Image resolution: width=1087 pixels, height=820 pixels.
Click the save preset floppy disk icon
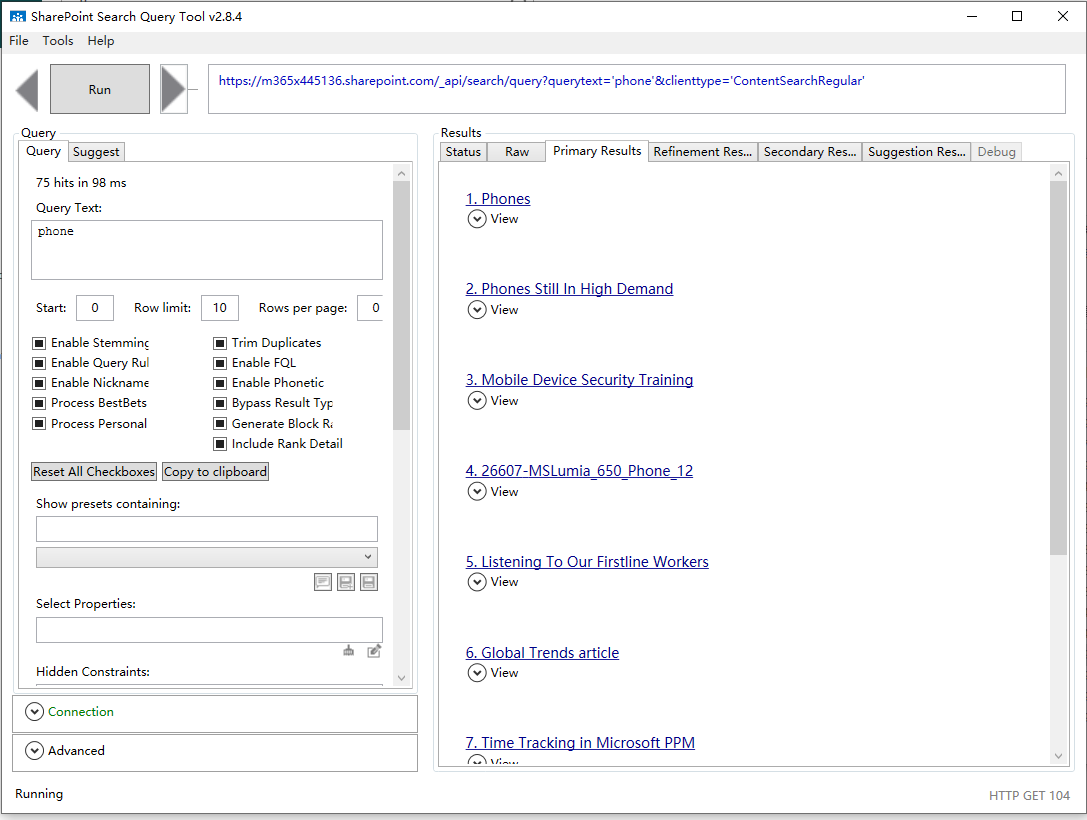(x=368, y=582)
